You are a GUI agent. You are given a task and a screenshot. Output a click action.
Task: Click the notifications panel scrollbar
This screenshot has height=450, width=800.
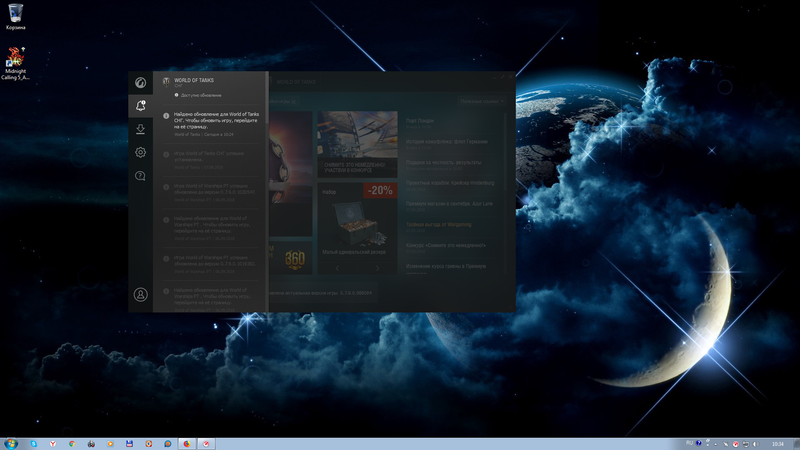coord(267,99)
